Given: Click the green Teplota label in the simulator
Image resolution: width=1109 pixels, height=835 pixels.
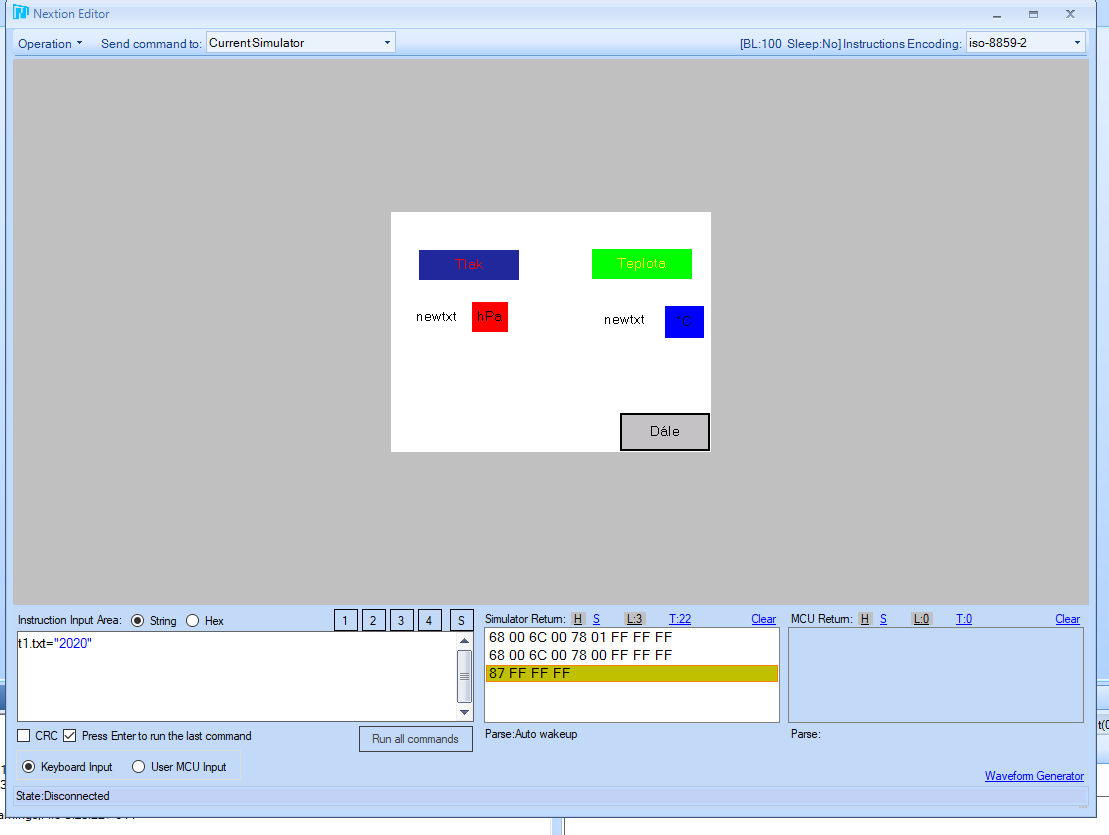Looking at the screenshot, I should [x=641, y=264].
